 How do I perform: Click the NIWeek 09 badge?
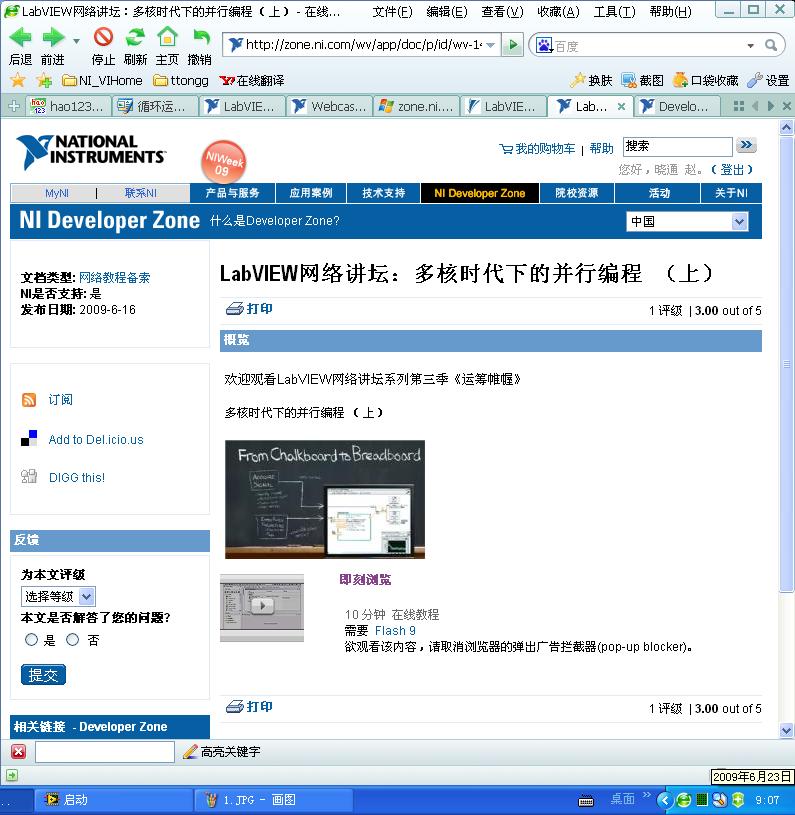click(x=223, y=162)
